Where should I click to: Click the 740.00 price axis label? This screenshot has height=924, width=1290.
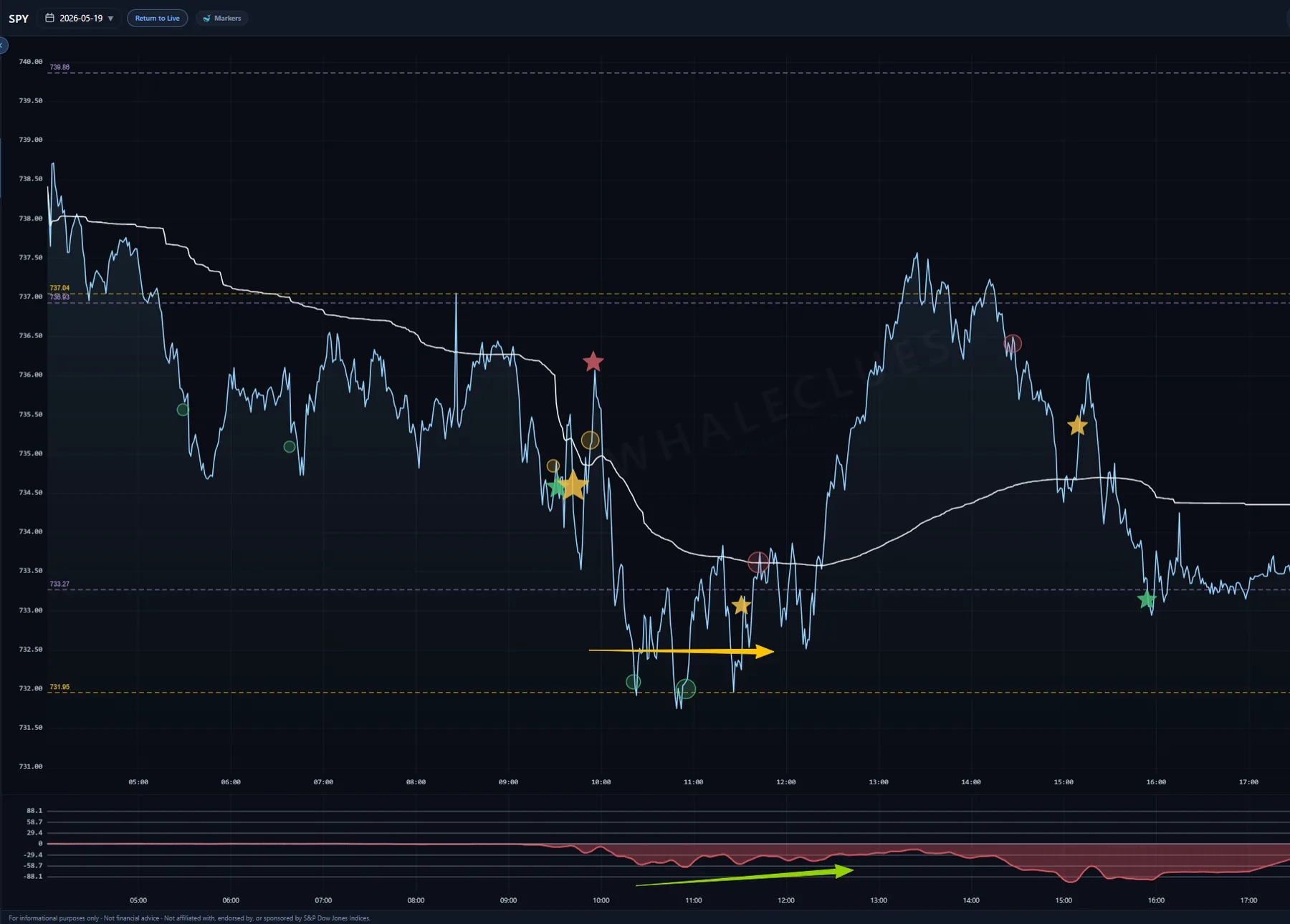(x=31, y=62)
